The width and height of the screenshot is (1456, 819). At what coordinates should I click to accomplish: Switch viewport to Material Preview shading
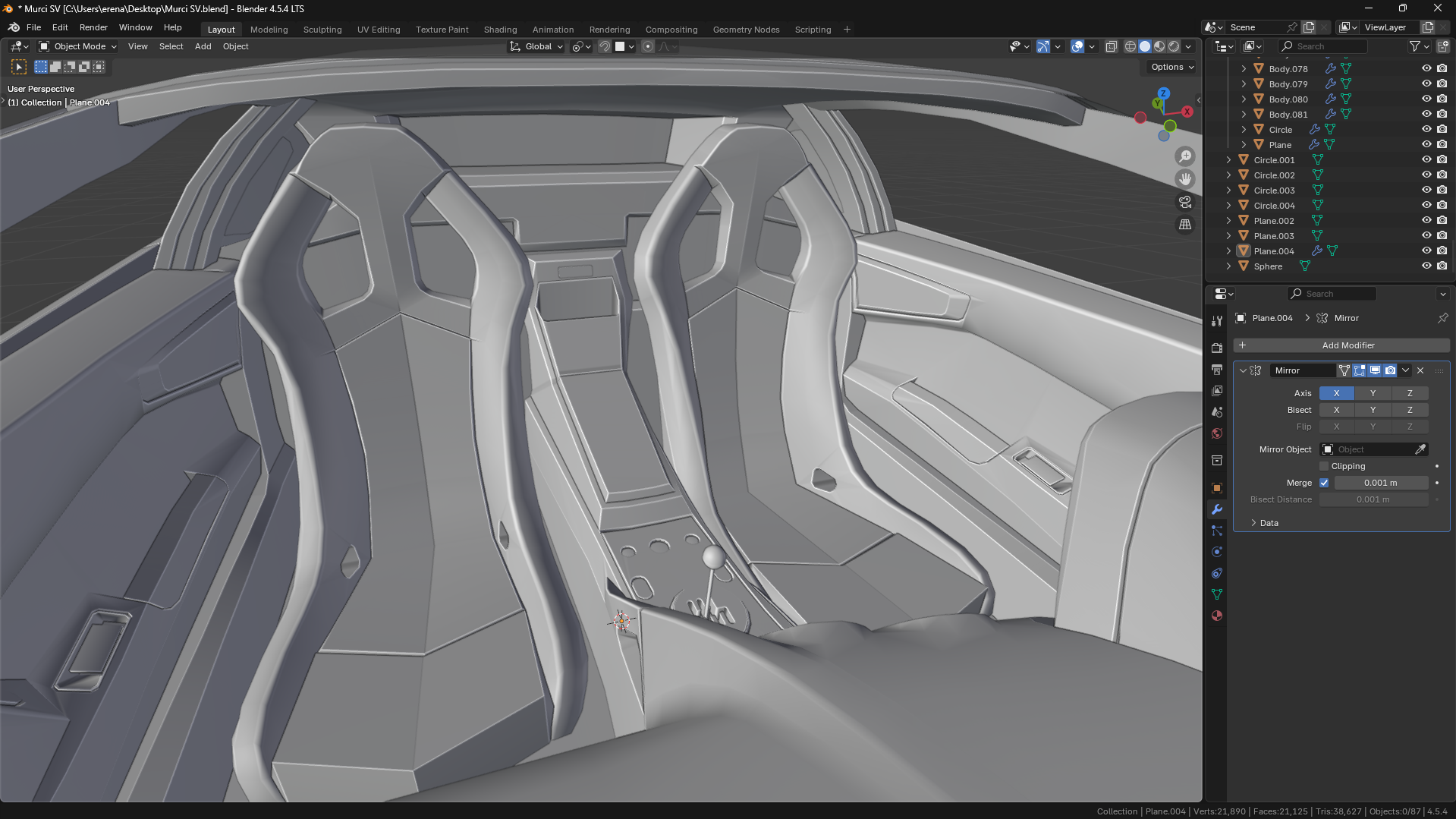coord(1159,46)
